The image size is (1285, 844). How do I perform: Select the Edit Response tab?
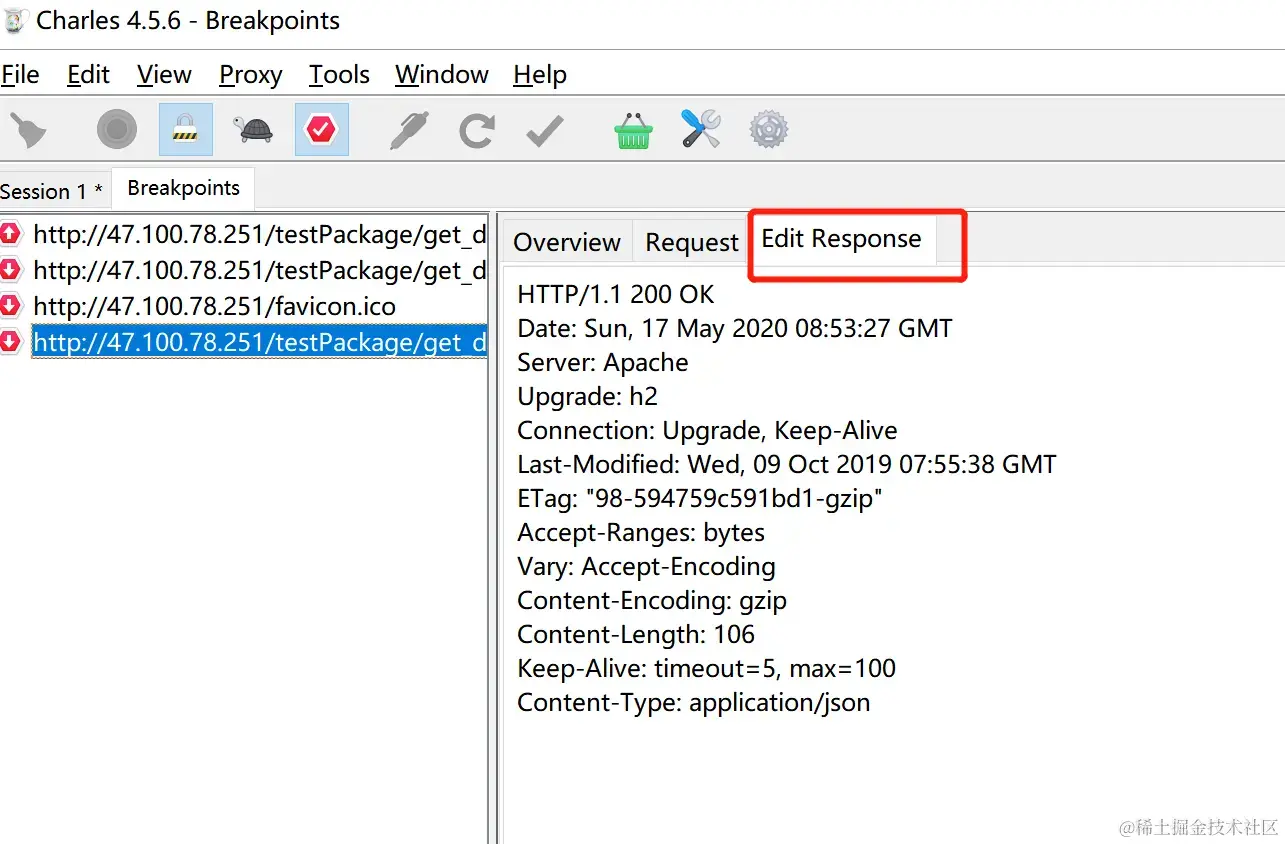click(x=841, y=239)
